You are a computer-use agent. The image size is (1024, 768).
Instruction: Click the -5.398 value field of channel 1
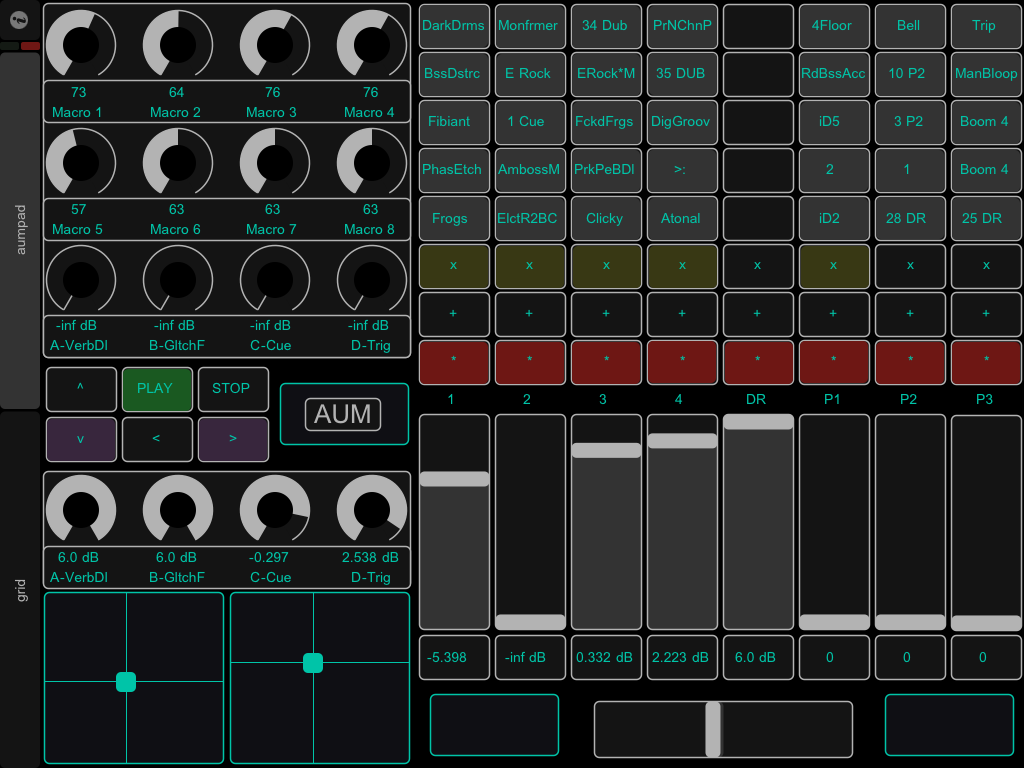coord(454,658)
